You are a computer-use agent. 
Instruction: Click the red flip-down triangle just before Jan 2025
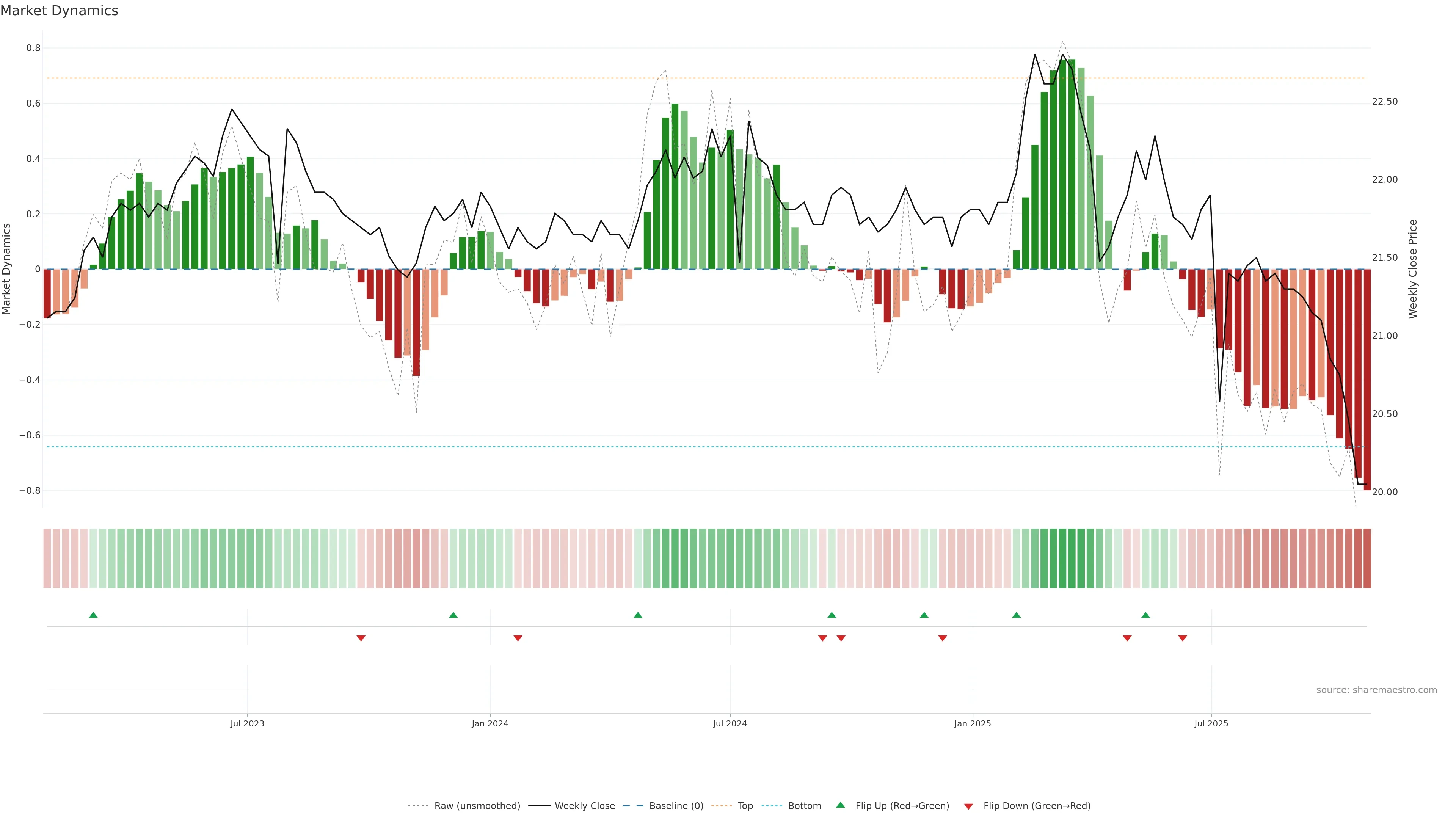942,638
